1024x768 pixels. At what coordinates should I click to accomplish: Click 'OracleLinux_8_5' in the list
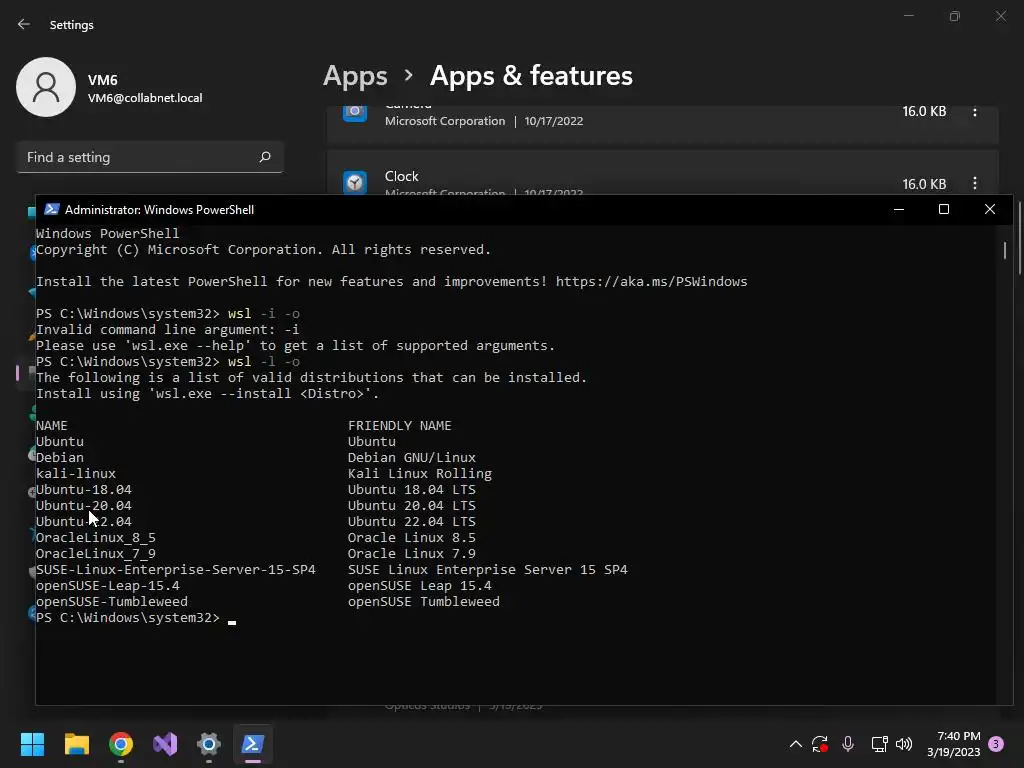click(95, 537)
